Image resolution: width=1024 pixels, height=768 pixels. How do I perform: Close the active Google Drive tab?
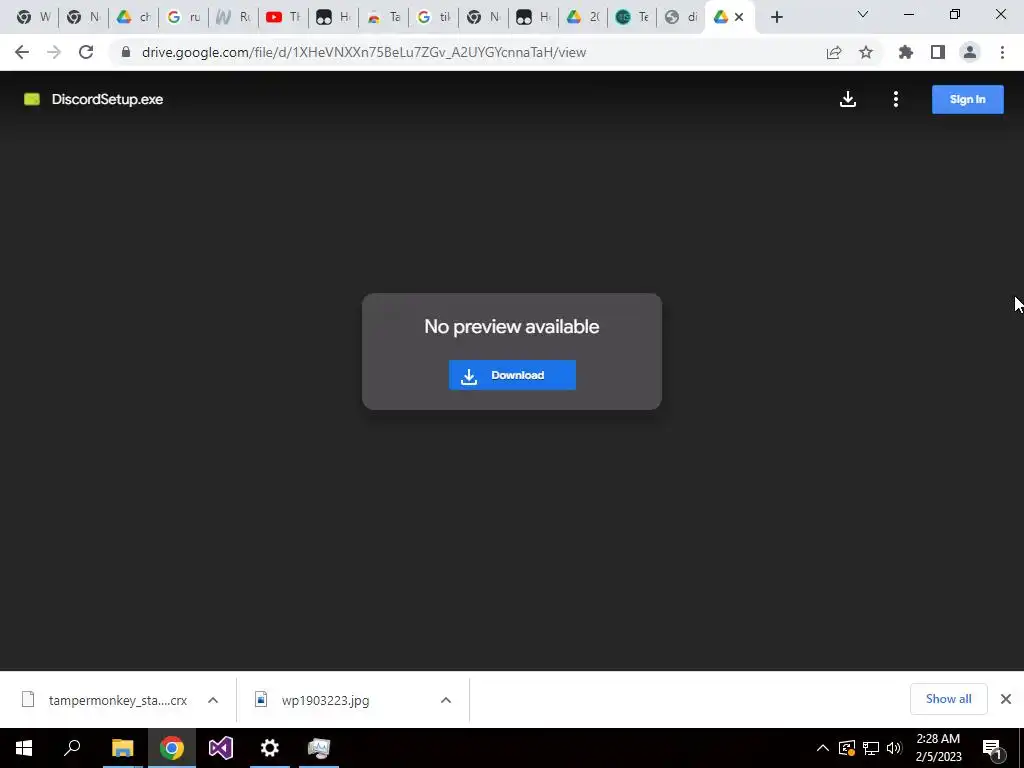point(739,17)
